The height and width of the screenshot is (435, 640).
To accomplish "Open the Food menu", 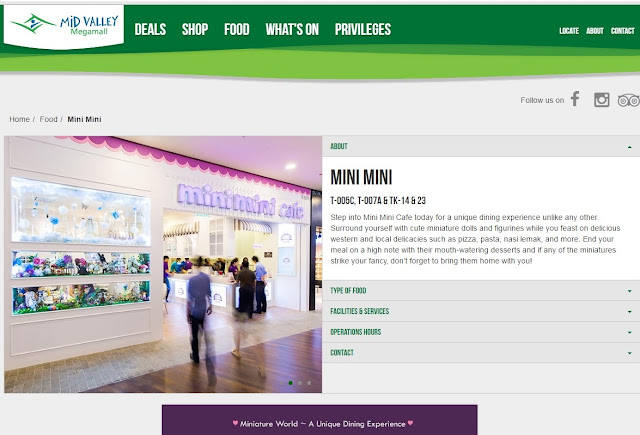I will click(237, 29).
